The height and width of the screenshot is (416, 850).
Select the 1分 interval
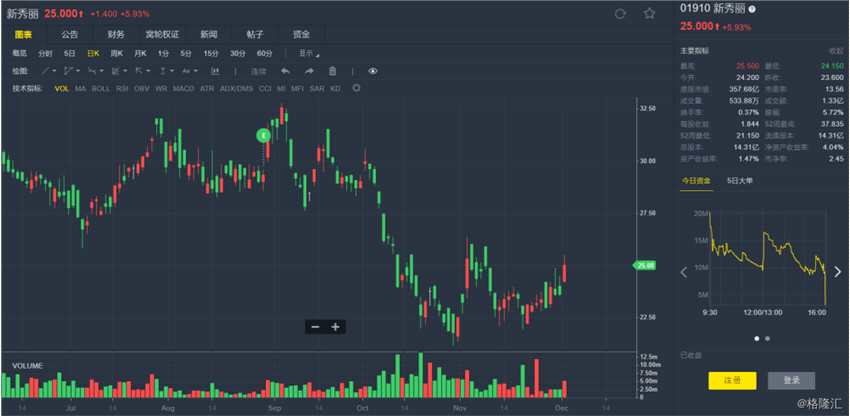click(163, 53)
